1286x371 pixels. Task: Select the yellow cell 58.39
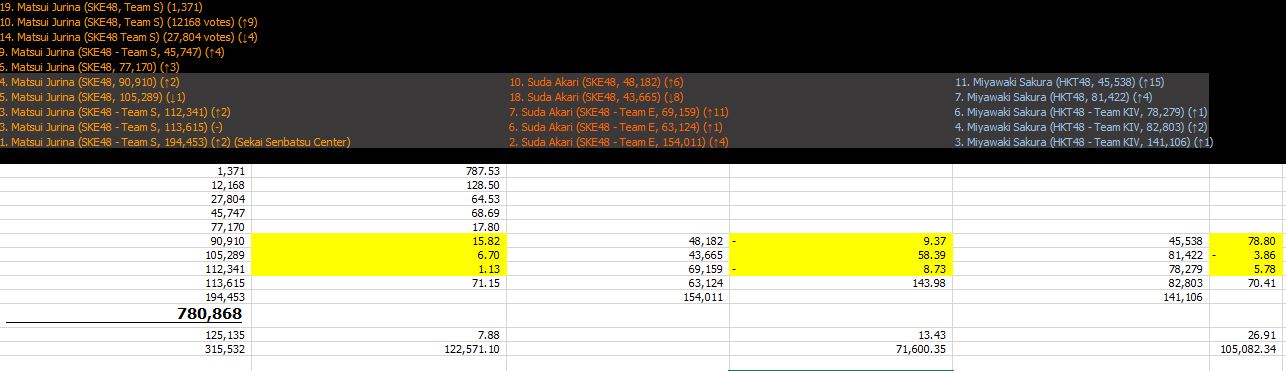[841, 255]
